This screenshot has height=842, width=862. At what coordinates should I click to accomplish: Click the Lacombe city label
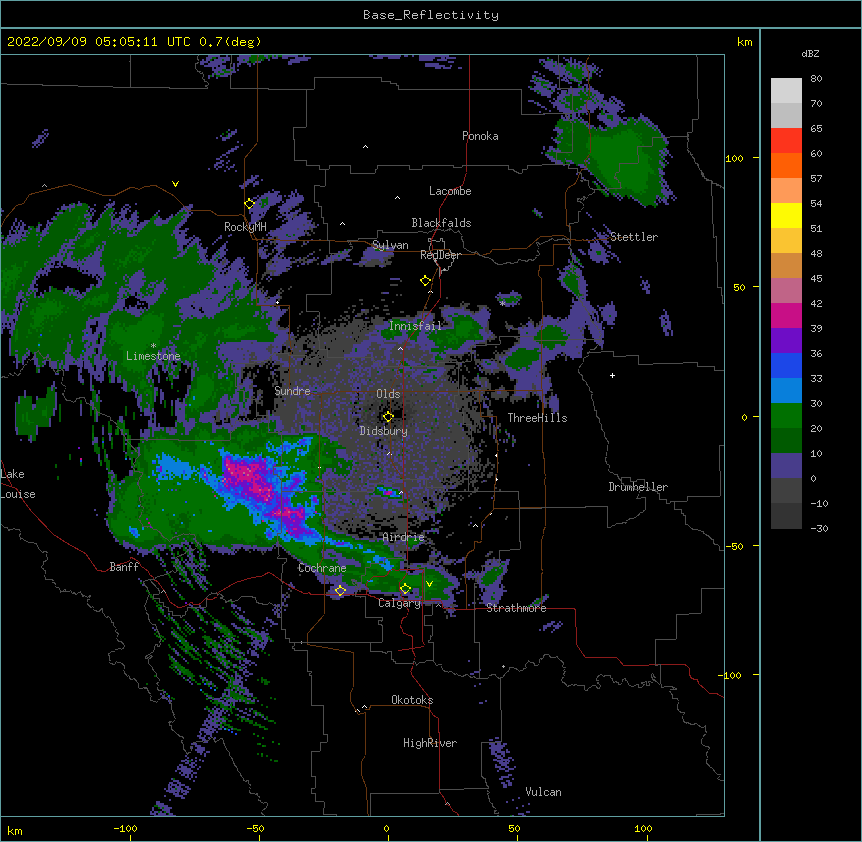point(450,191)
